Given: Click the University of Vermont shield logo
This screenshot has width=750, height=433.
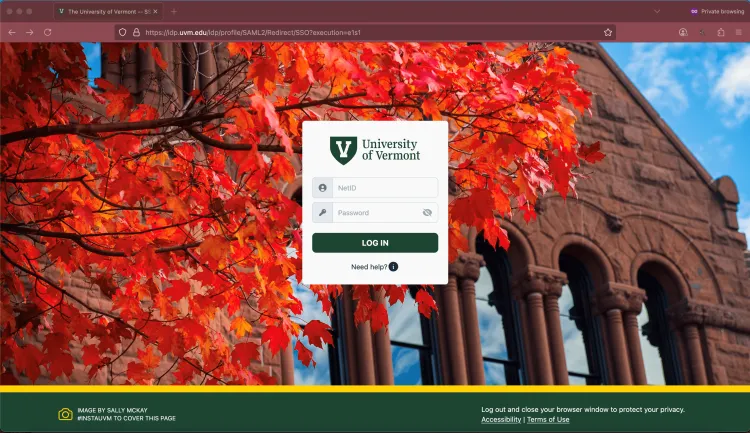Looking at the screenshot, I should (343, 151).
